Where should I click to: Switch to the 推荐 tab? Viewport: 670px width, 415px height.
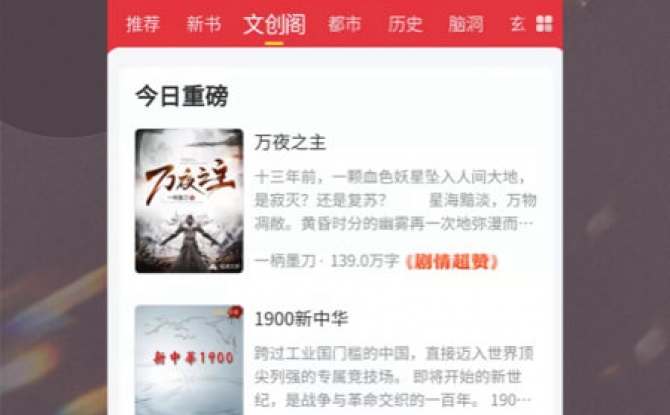click(x=143, y=24)
